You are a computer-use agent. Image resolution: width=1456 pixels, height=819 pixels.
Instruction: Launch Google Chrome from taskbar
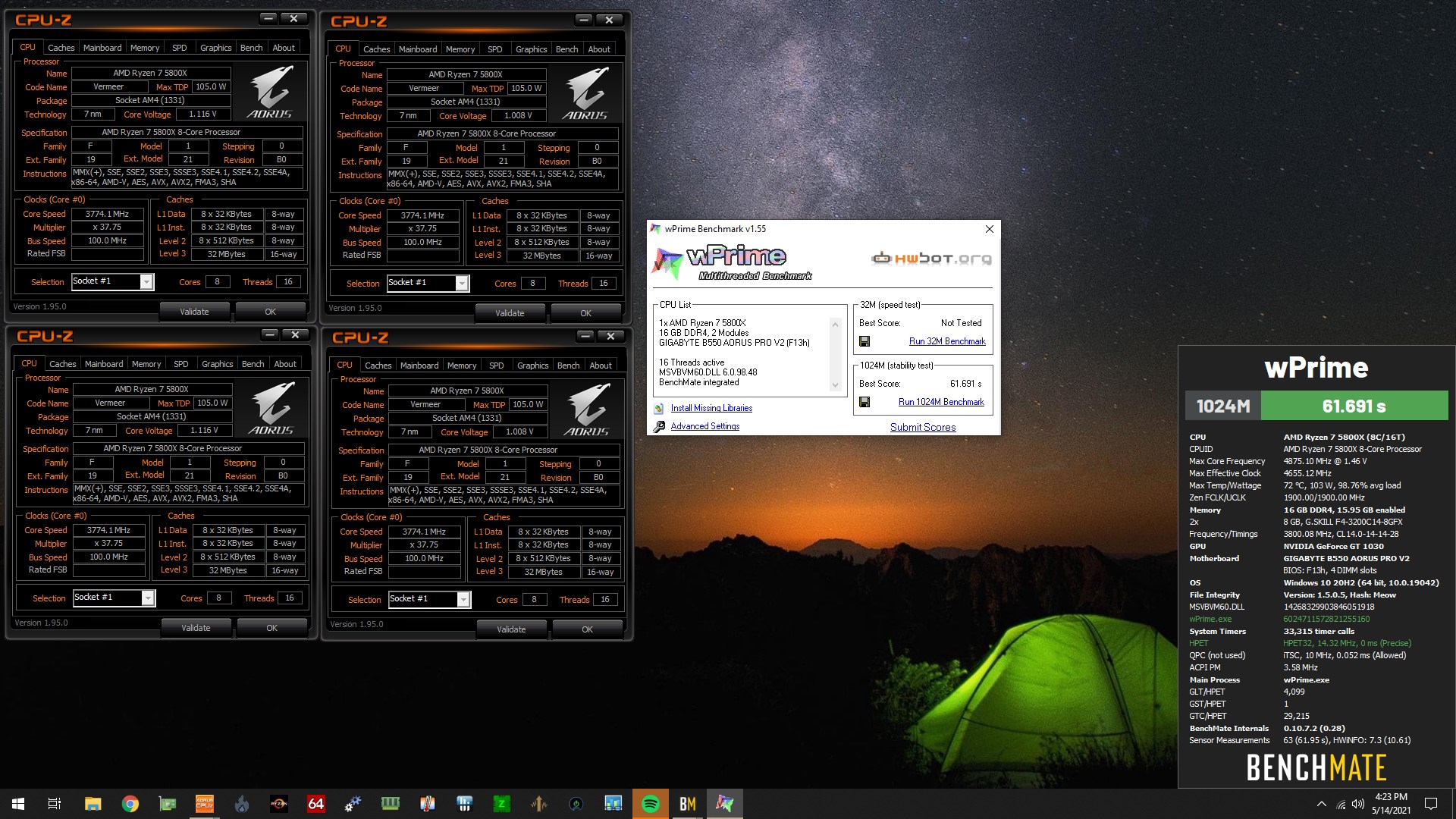pyautogui.click(x=130, y=804)
